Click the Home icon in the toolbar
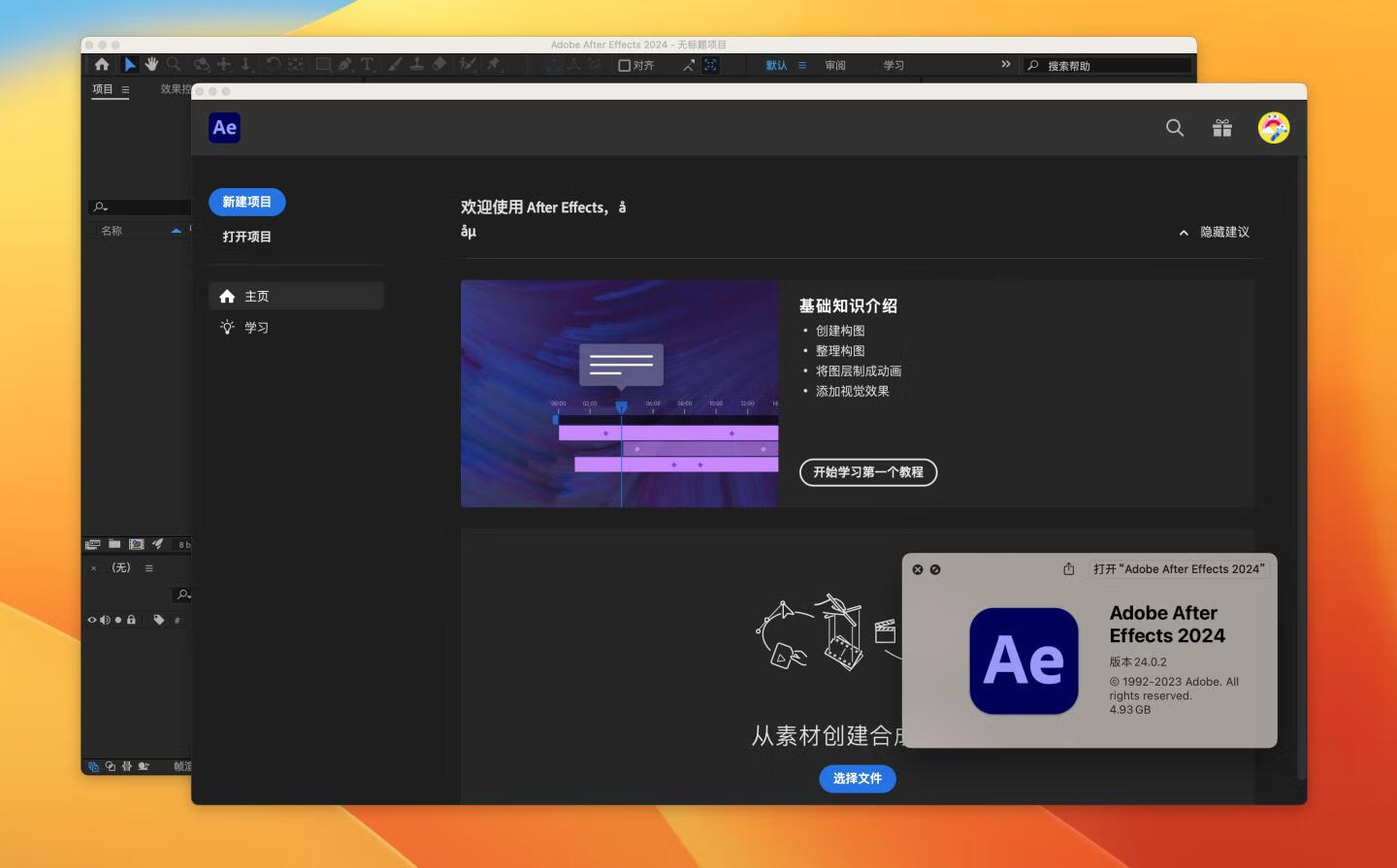 (102, 65)
